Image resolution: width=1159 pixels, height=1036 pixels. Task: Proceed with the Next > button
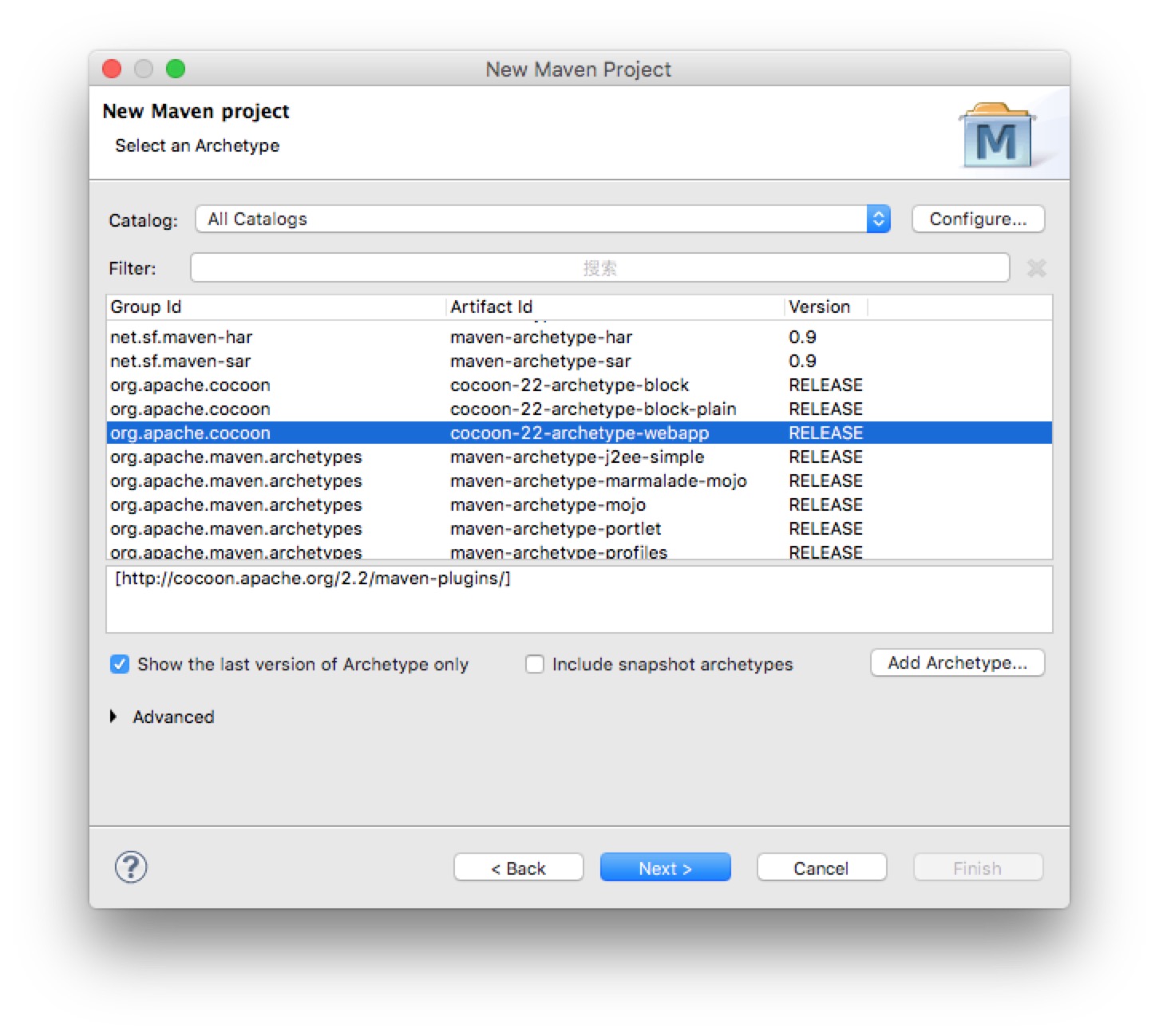click(x=665, y=868)
